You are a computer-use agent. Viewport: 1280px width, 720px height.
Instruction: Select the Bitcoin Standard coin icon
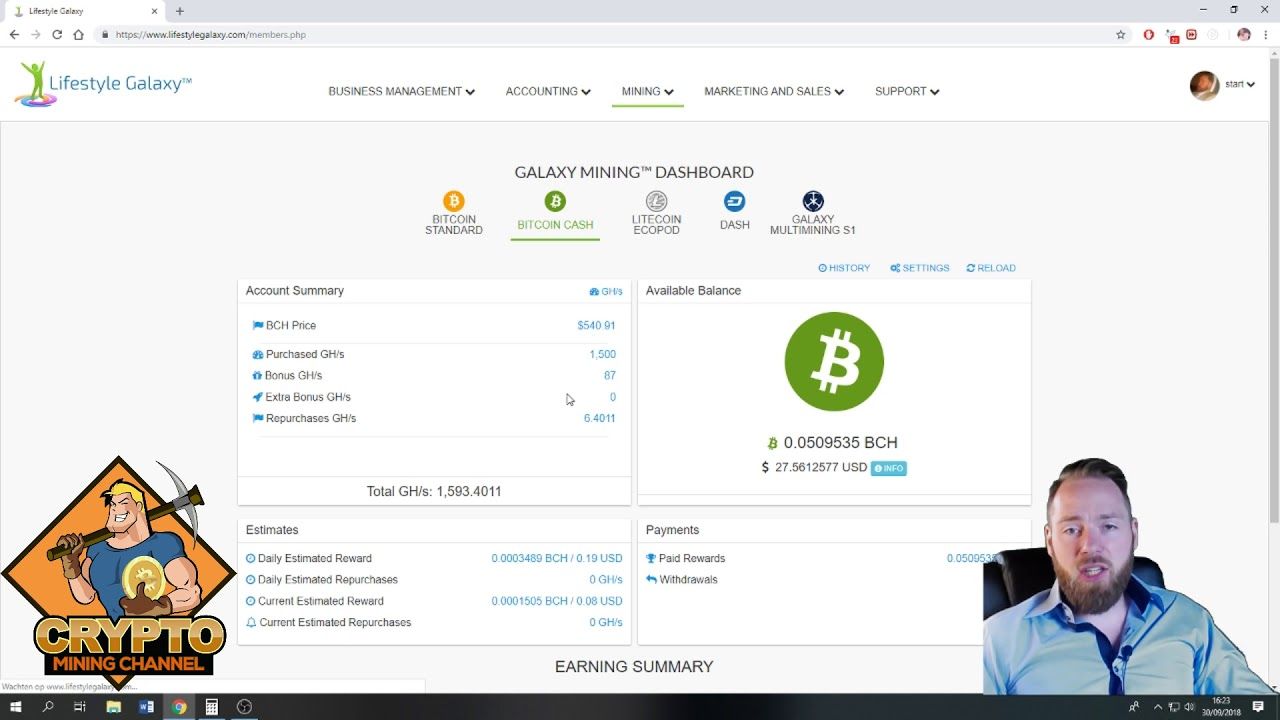pyautogui.click(x=454, y=202)
